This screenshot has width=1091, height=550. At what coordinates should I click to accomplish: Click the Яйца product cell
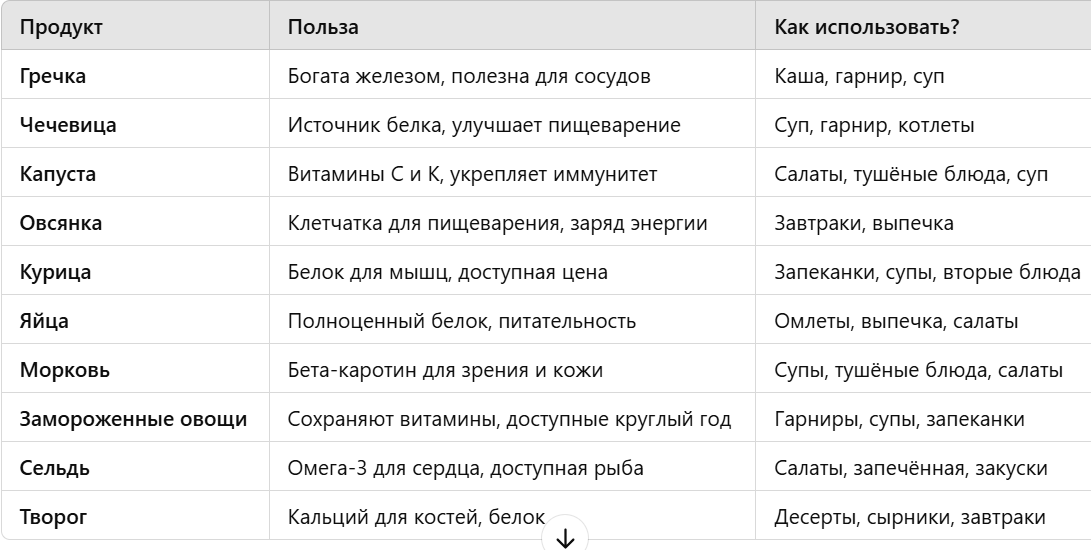44,321
